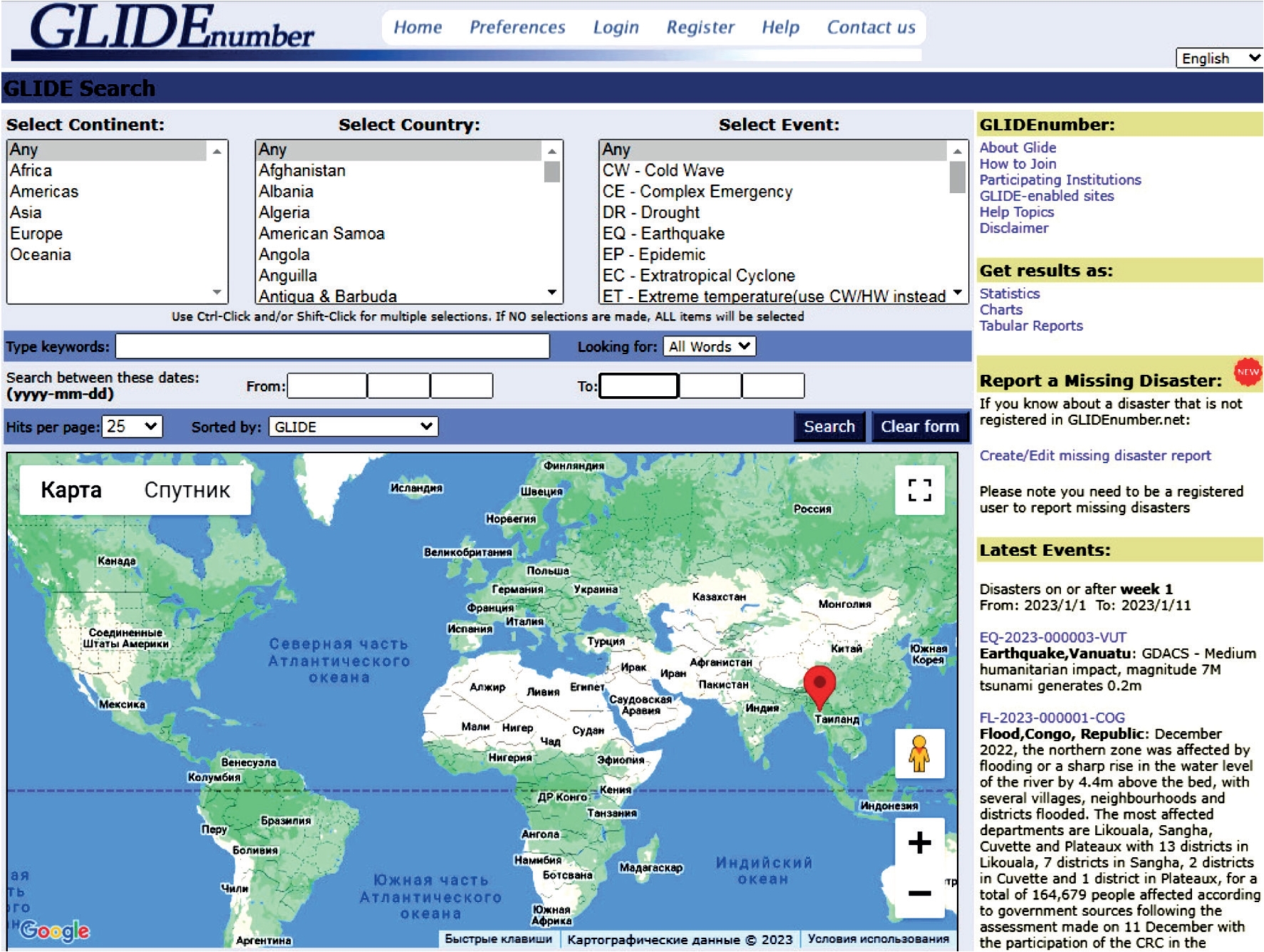This screenshot has width=1264, height=952.
Task: Open the Preferences menu item
Action: (x=517, y=28)
